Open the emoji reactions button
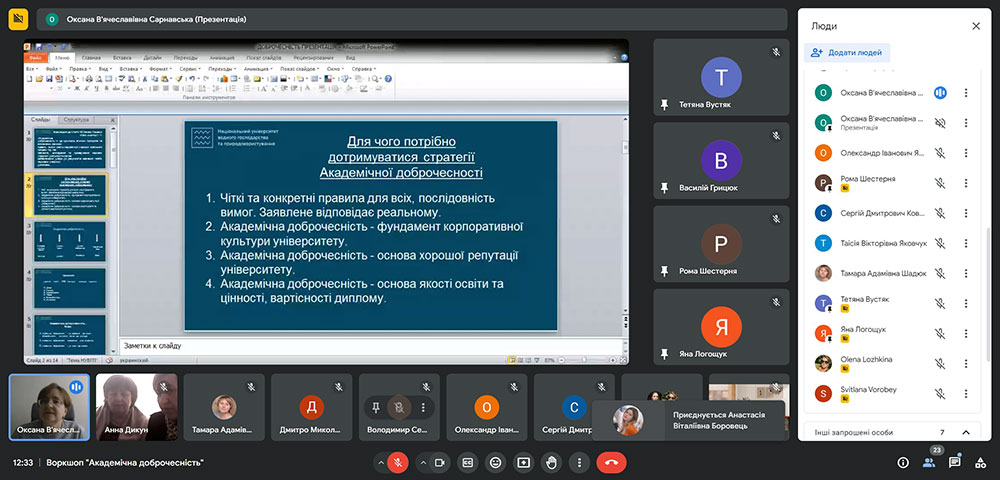The width and height of the screenshot is (1000, 480). [495, 463]
